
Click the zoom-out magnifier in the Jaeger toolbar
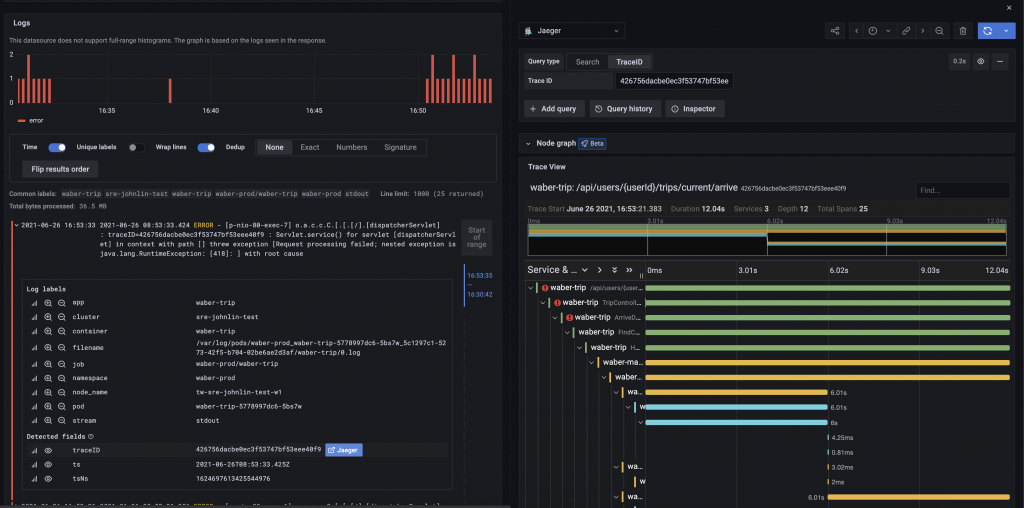point(939,31)
